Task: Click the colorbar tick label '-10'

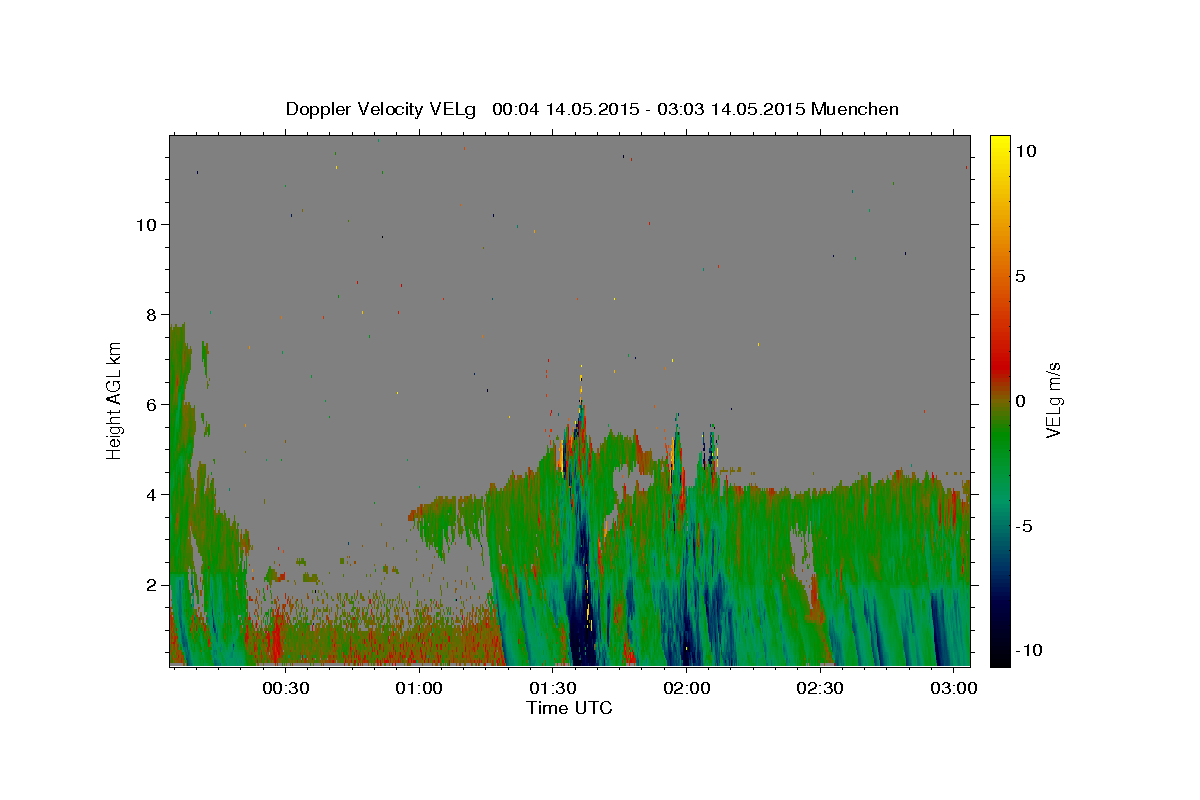Action: coord(1029,650)
